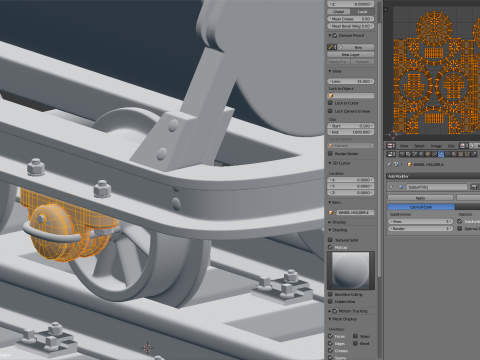Viewport: 480px width, 360px height.
Task: Click the image browse icon in UV header
Action: pyautogui.click(x=464, y=146)
